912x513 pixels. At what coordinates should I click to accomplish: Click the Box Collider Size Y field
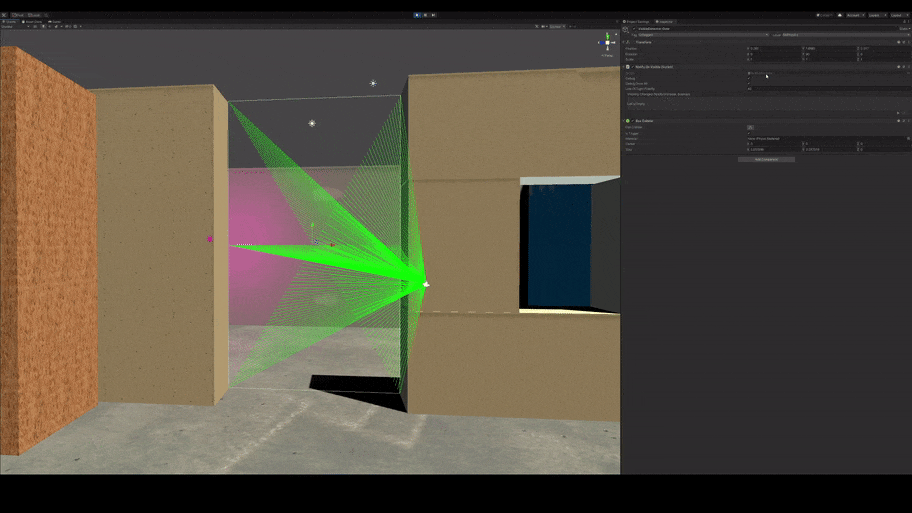tap(830, 149)
